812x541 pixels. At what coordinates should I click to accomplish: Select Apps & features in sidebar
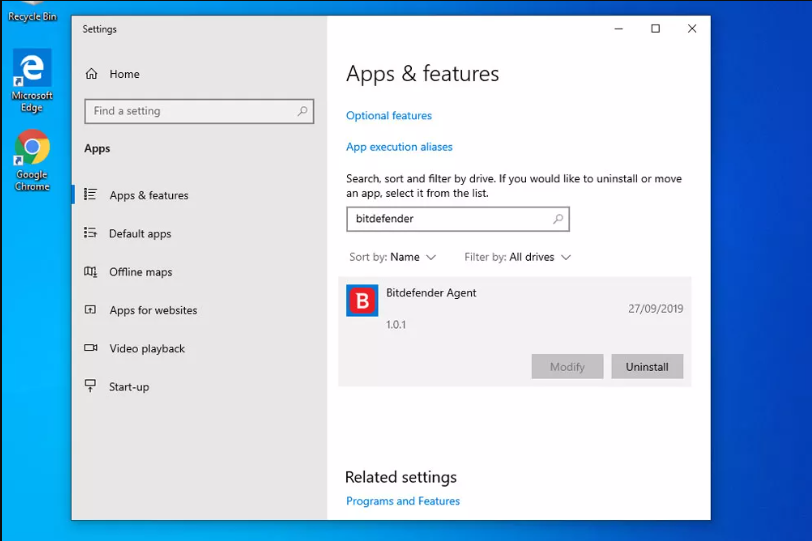pyautogui.click(x=149, y=195)
